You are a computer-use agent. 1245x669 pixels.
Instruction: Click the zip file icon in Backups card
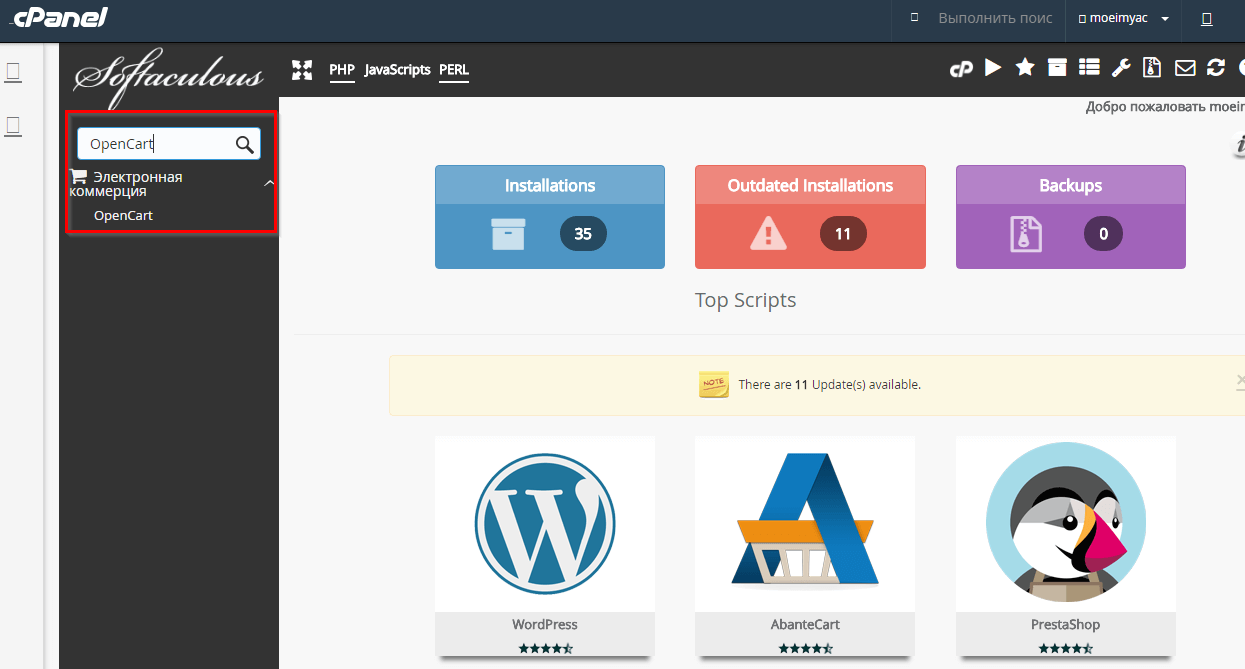click(1026, 234)
